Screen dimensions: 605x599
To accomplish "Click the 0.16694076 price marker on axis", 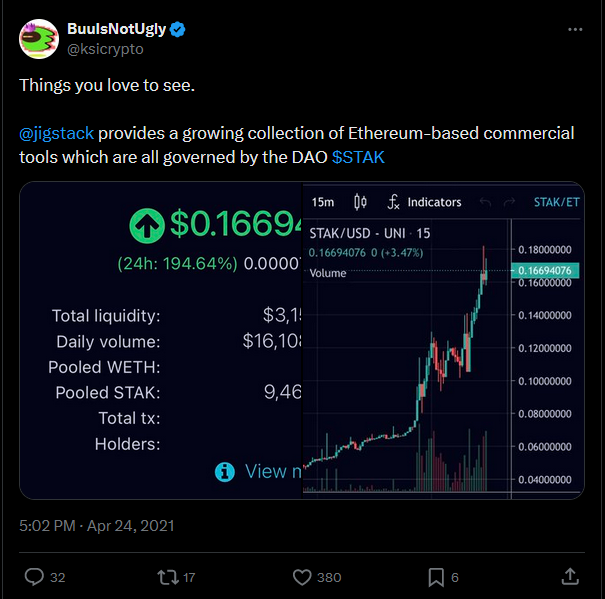I will 545,270.
